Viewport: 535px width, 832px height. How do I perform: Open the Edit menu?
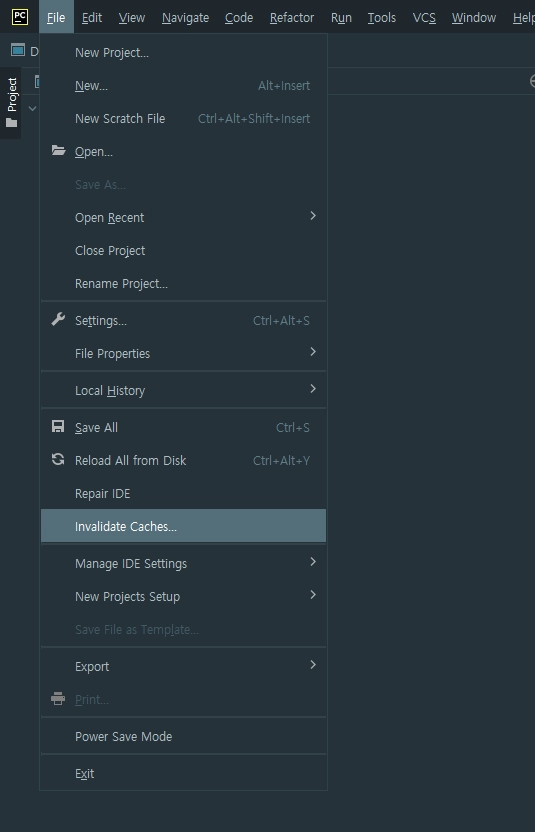92,18
